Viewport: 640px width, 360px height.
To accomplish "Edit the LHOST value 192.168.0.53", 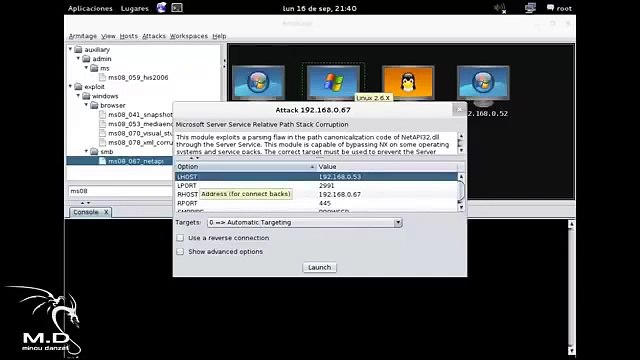I will coord(340,177).
